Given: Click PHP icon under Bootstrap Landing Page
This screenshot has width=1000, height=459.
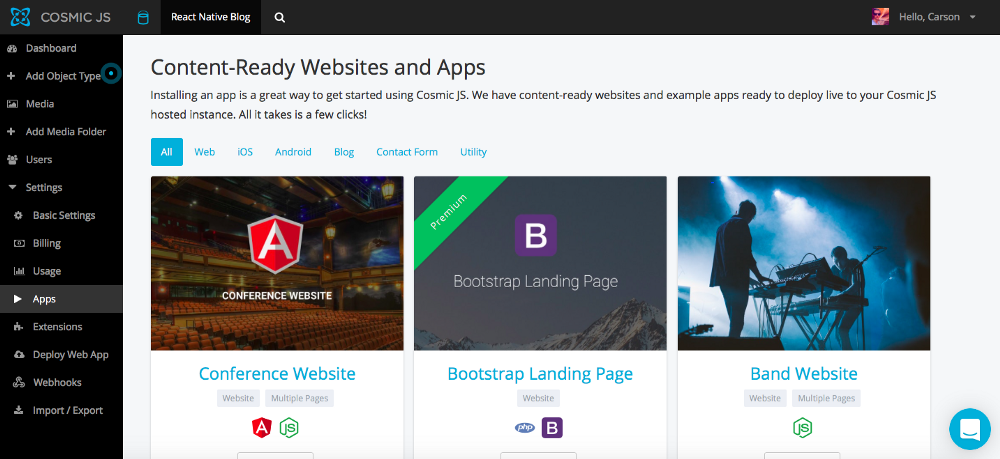Looking at the screenshot, I should point(525,427).
